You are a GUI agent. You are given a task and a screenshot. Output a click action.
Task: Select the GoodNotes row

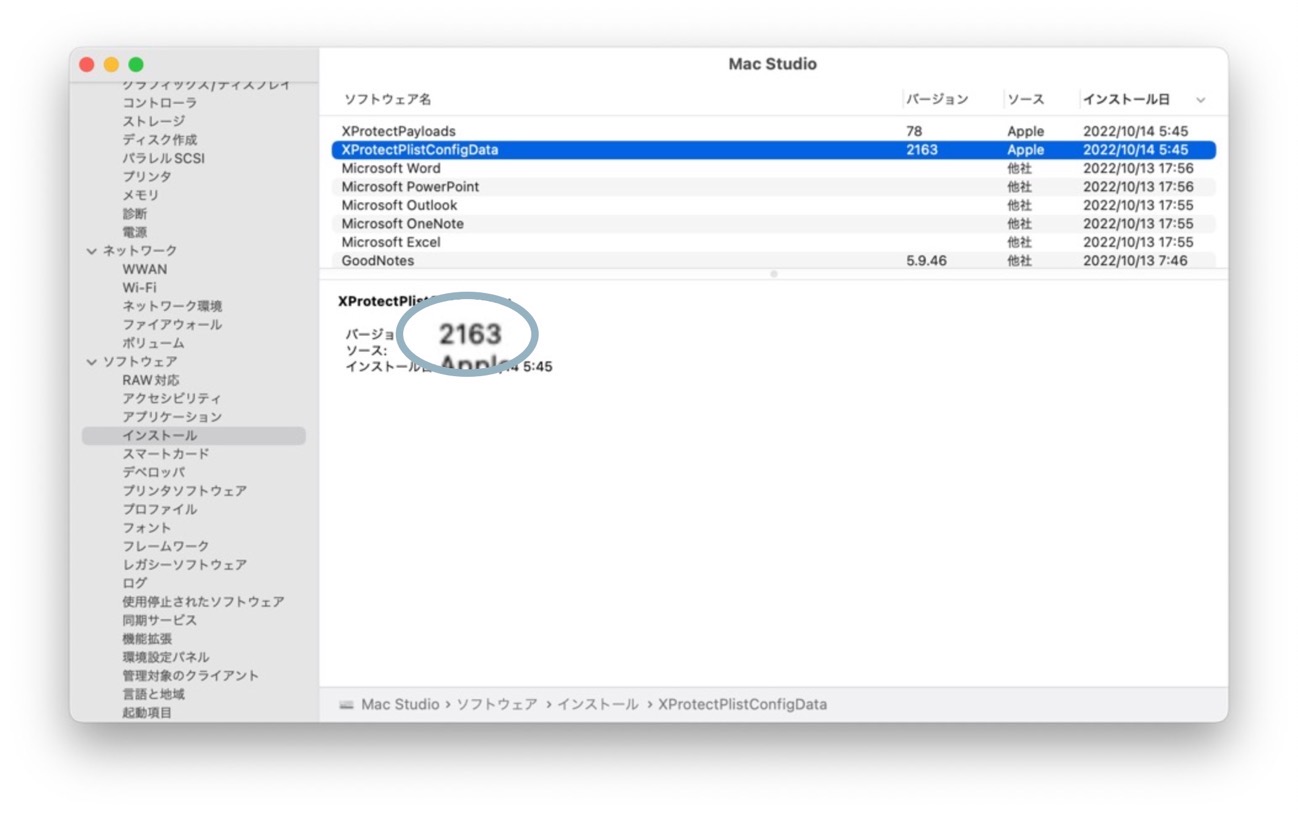(773, 260)
